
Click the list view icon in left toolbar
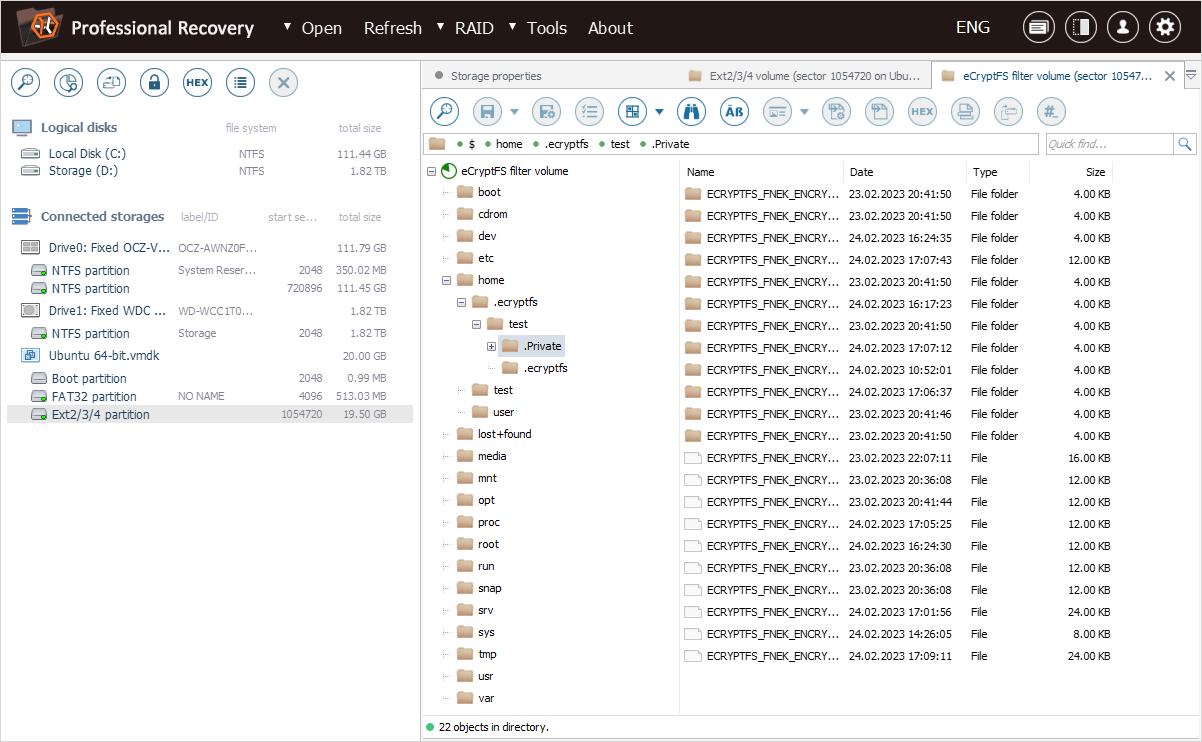240,83
